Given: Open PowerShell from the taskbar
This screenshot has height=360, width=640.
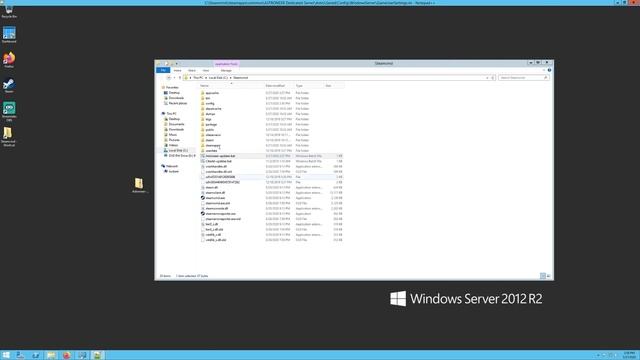Looking at the screenshot, I should 36,355.
